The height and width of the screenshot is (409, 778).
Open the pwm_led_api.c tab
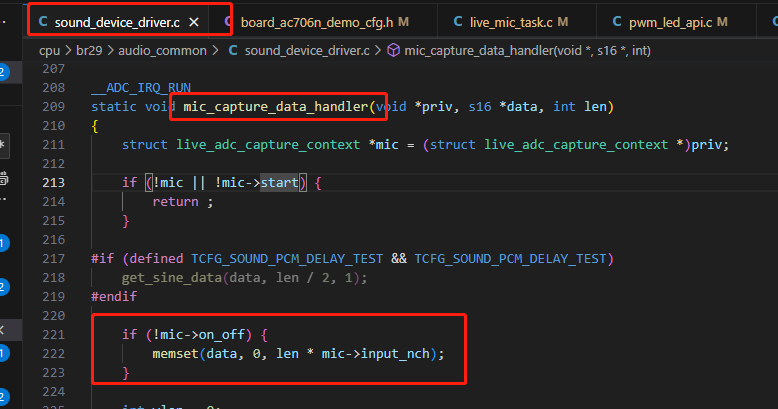click(670, 22)
